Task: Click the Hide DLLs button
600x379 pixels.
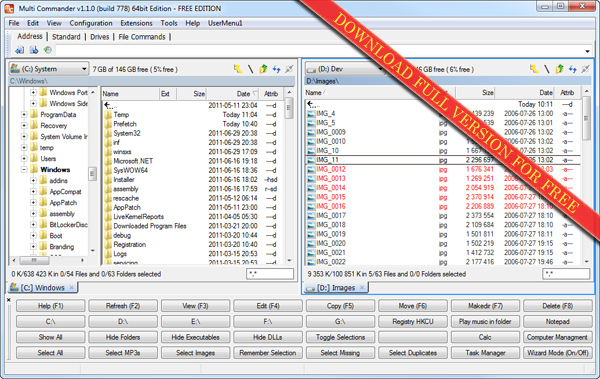Action: tap(267, 337)
